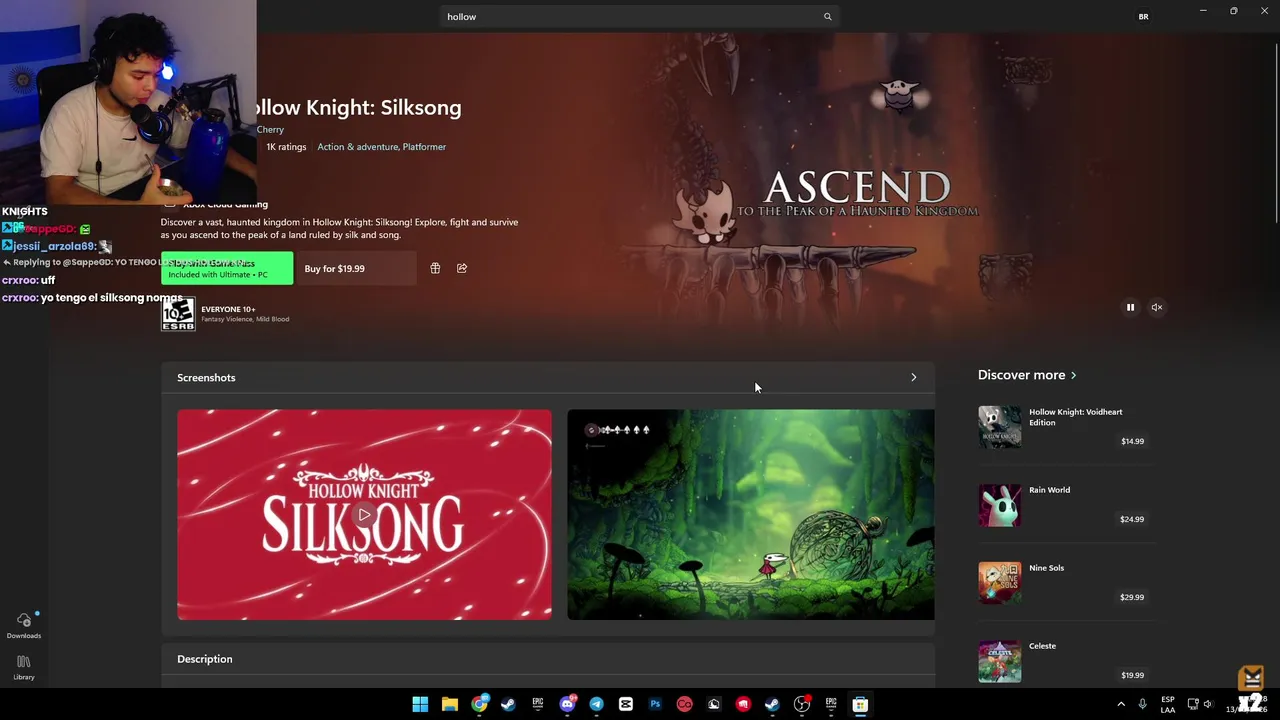
Task: Open the Windows Start menu
Action: 420,704
